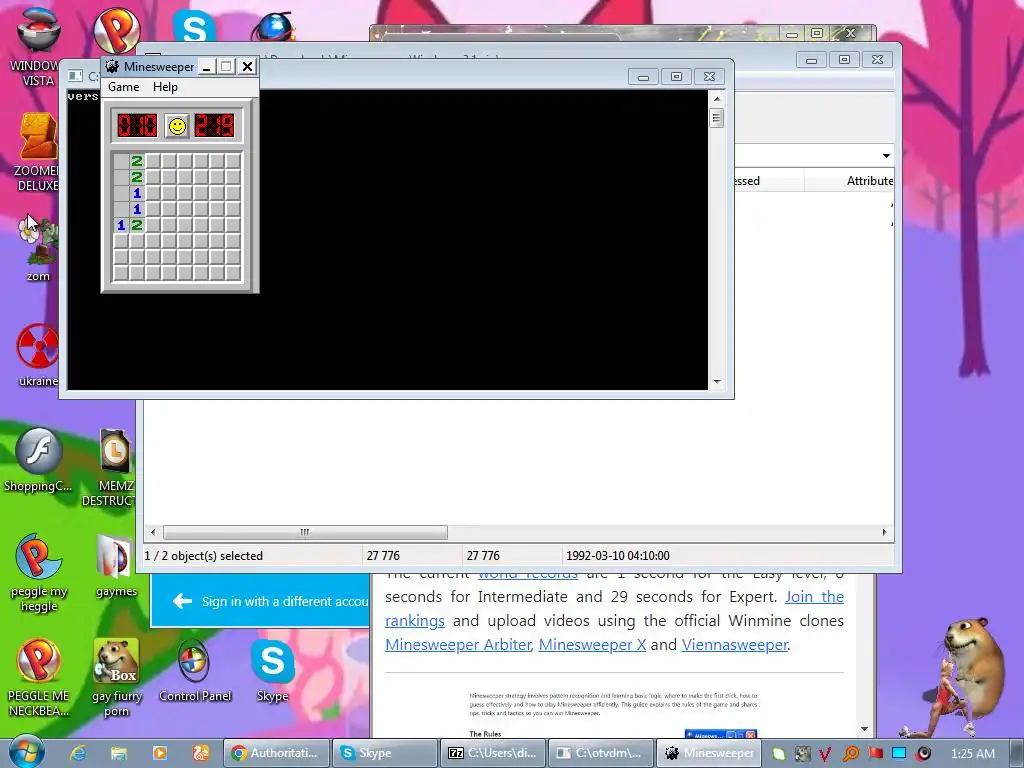1024x768 pixels.
Task: Click the taskbar clock showing 1:25 AM
Action: point(972,754)
